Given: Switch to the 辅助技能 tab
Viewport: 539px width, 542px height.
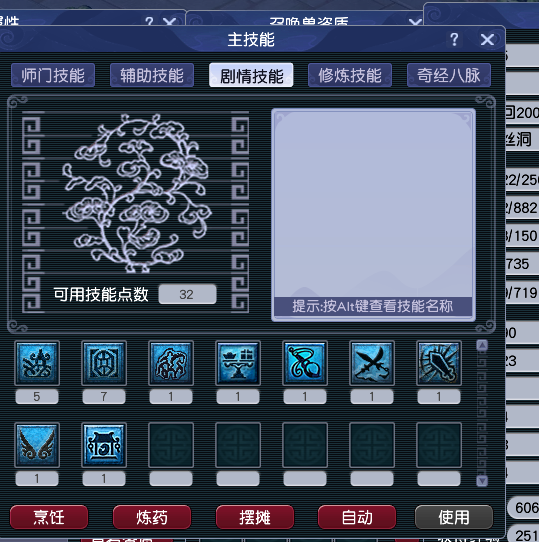Looking at the screenshot, I should [x=152, y=75].
